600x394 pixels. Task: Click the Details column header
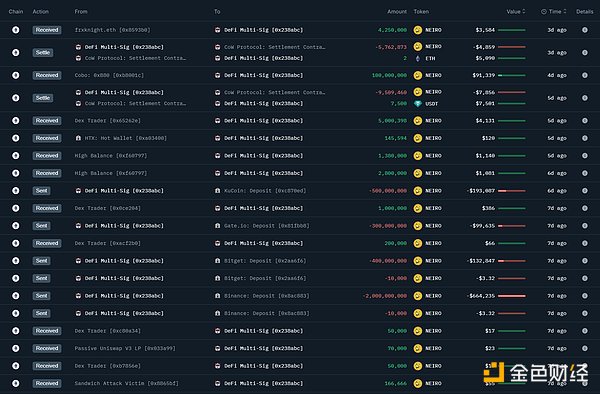click(585, 11)
